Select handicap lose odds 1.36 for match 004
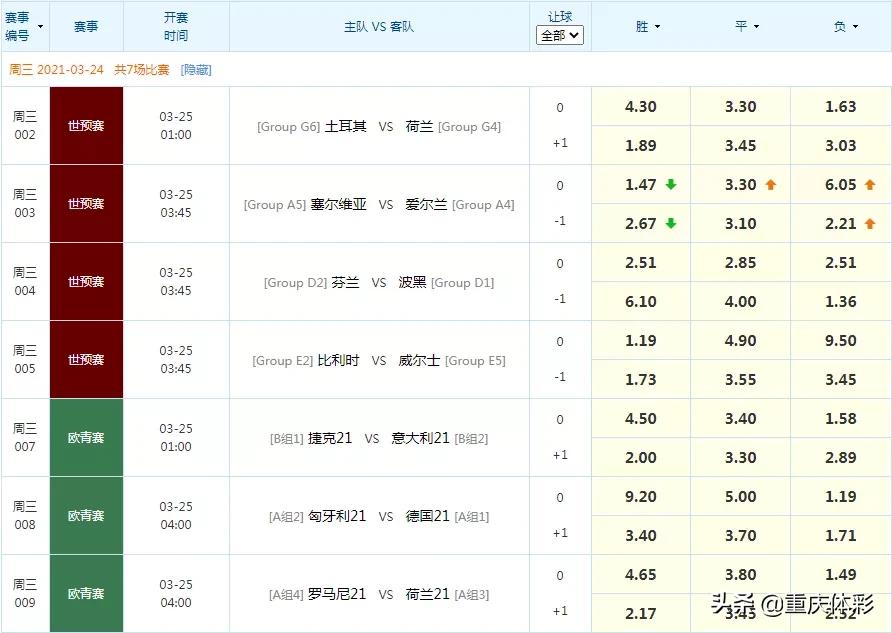This screenshot has height=633, width=892. tap(841, 301)
